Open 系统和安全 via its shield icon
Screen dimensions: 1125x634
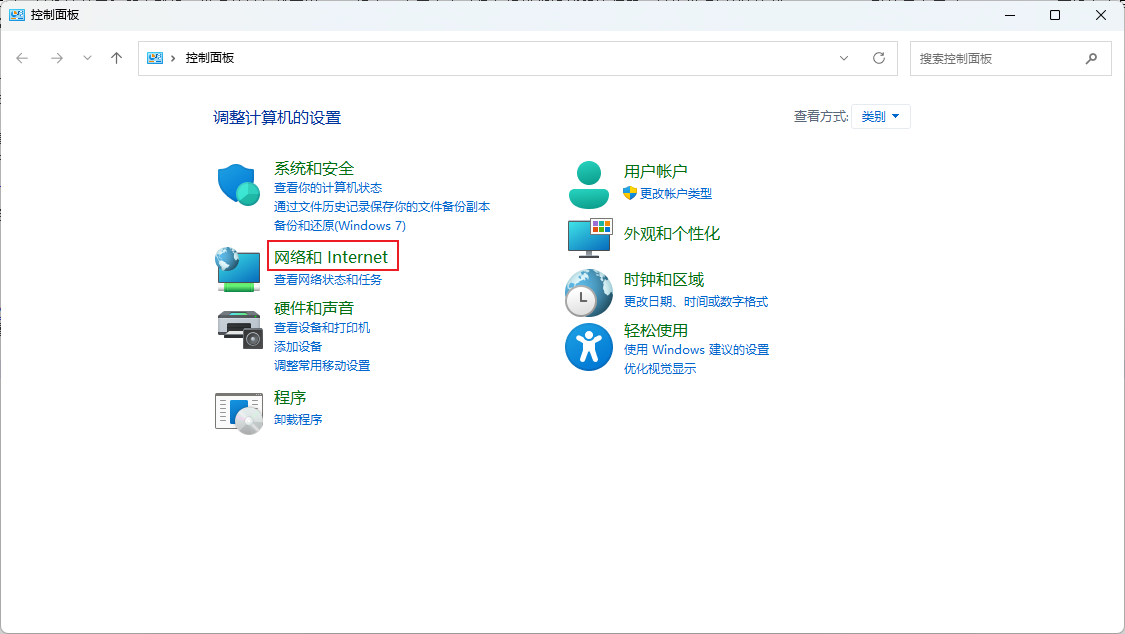click(237, 184)
